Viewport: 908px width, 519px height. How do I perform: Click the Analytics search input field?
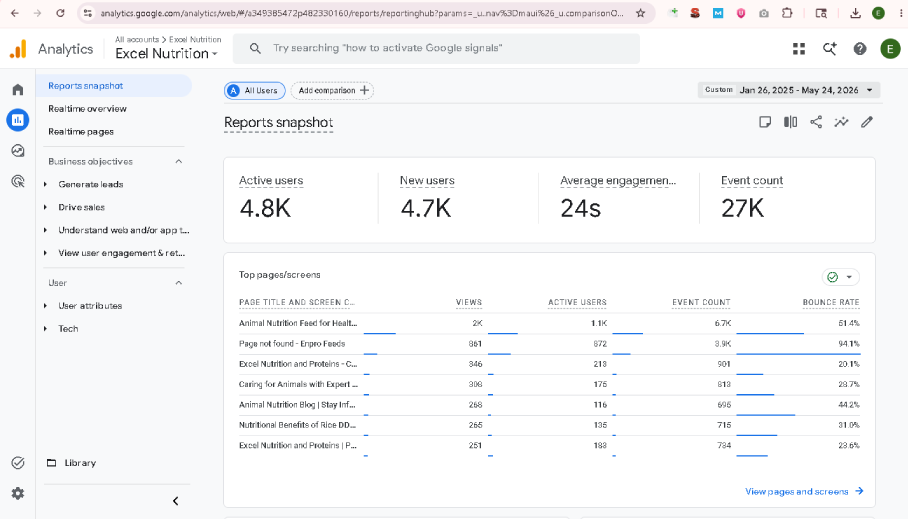(436, 49)
